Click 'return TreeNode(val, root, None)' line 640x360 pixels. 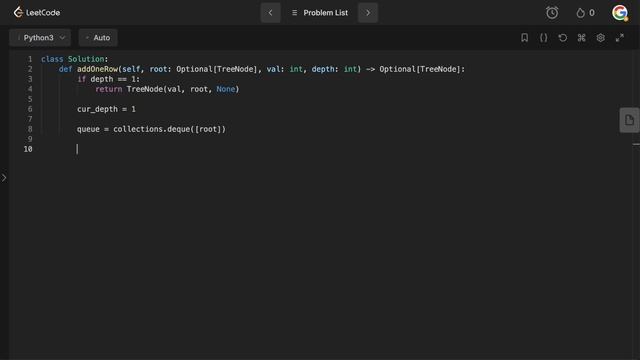tap(167, 89)
